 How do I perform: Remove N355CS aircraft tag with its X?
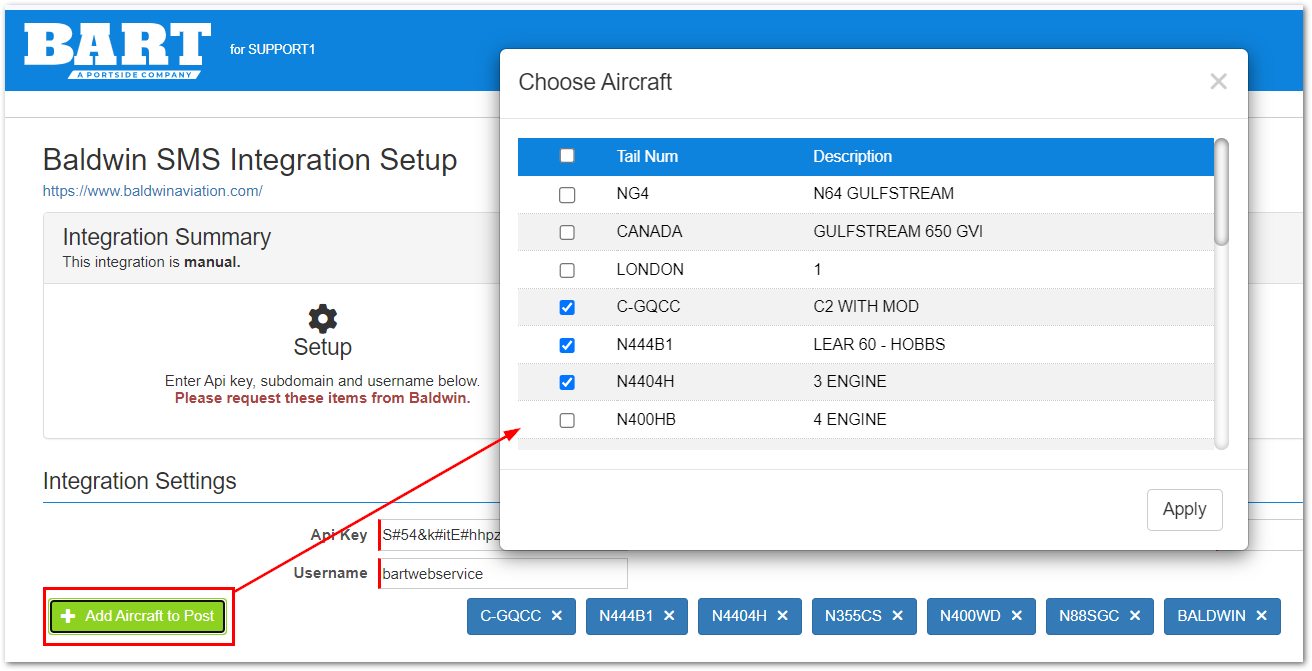pyautogui.click(x=898, y=616)
